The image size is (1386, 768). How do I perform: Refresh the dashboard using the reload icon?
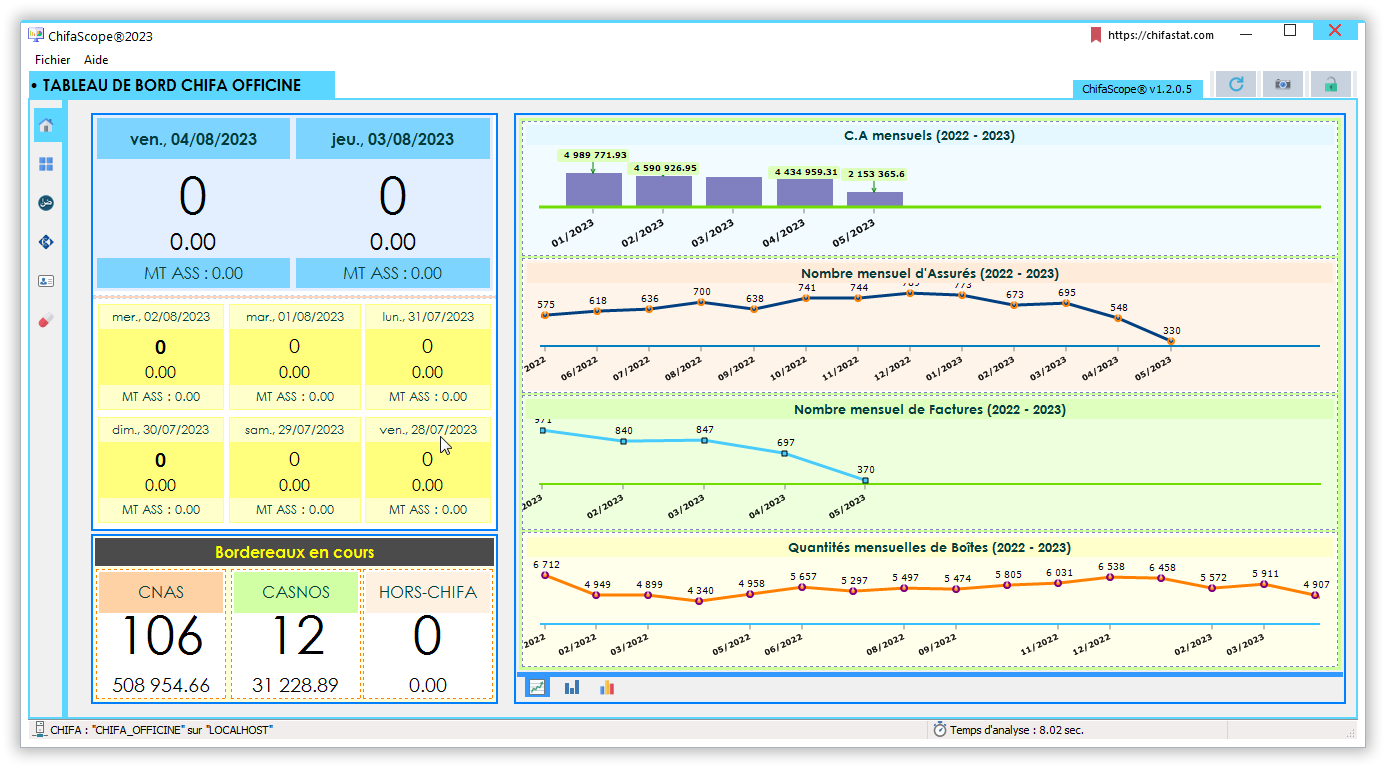1236,85
